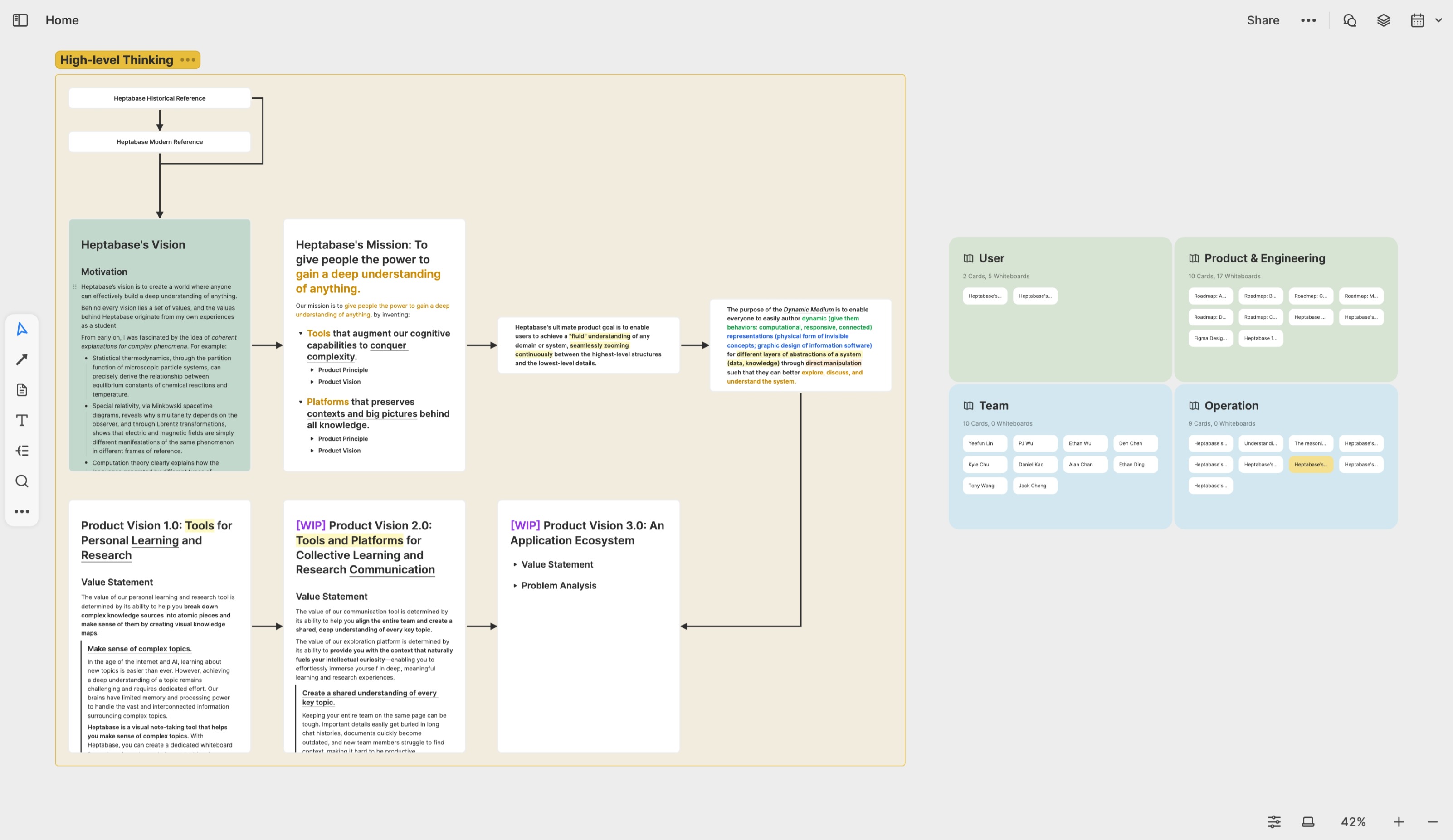Open the Team whiteboard icon
1453x840 pixels.
click(968, 406)
